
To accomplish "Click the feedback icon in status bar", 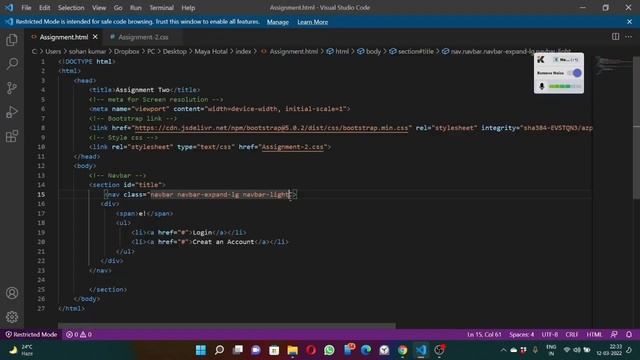I will (x=614, y=334).
